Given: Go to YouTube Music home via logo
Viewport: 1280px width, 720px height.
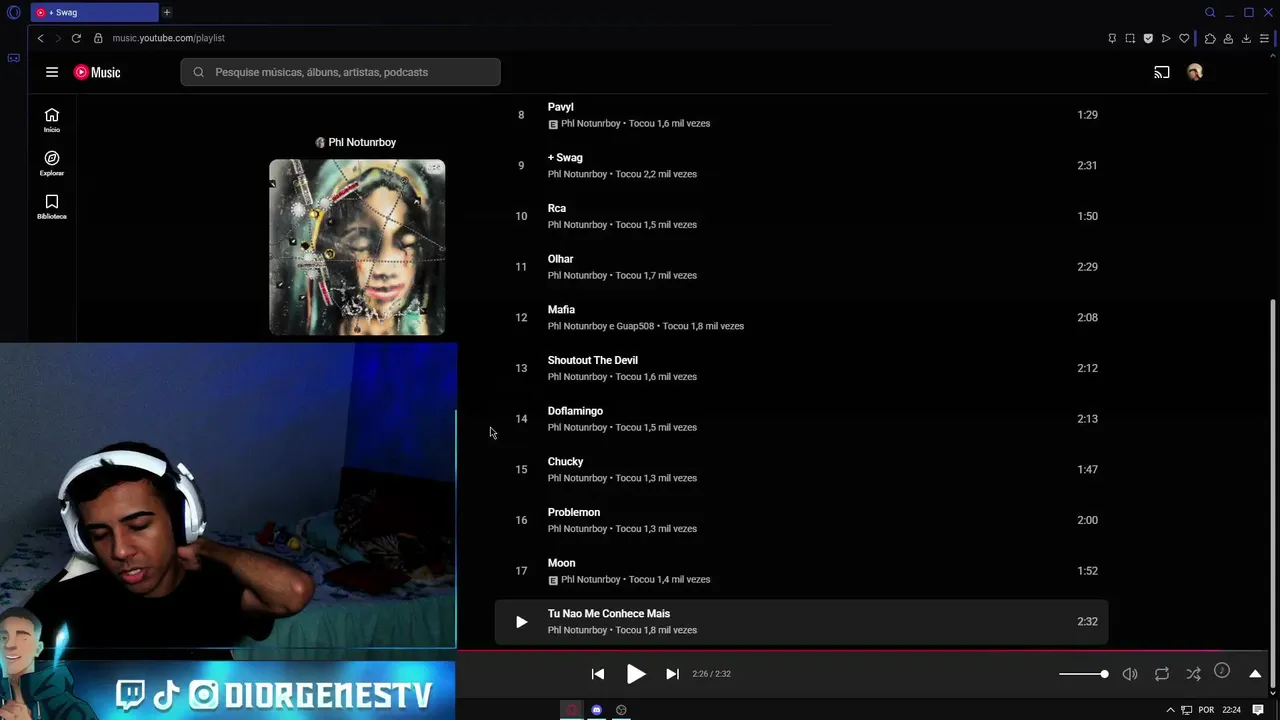Looking at the screenshot, I should 97,72.
